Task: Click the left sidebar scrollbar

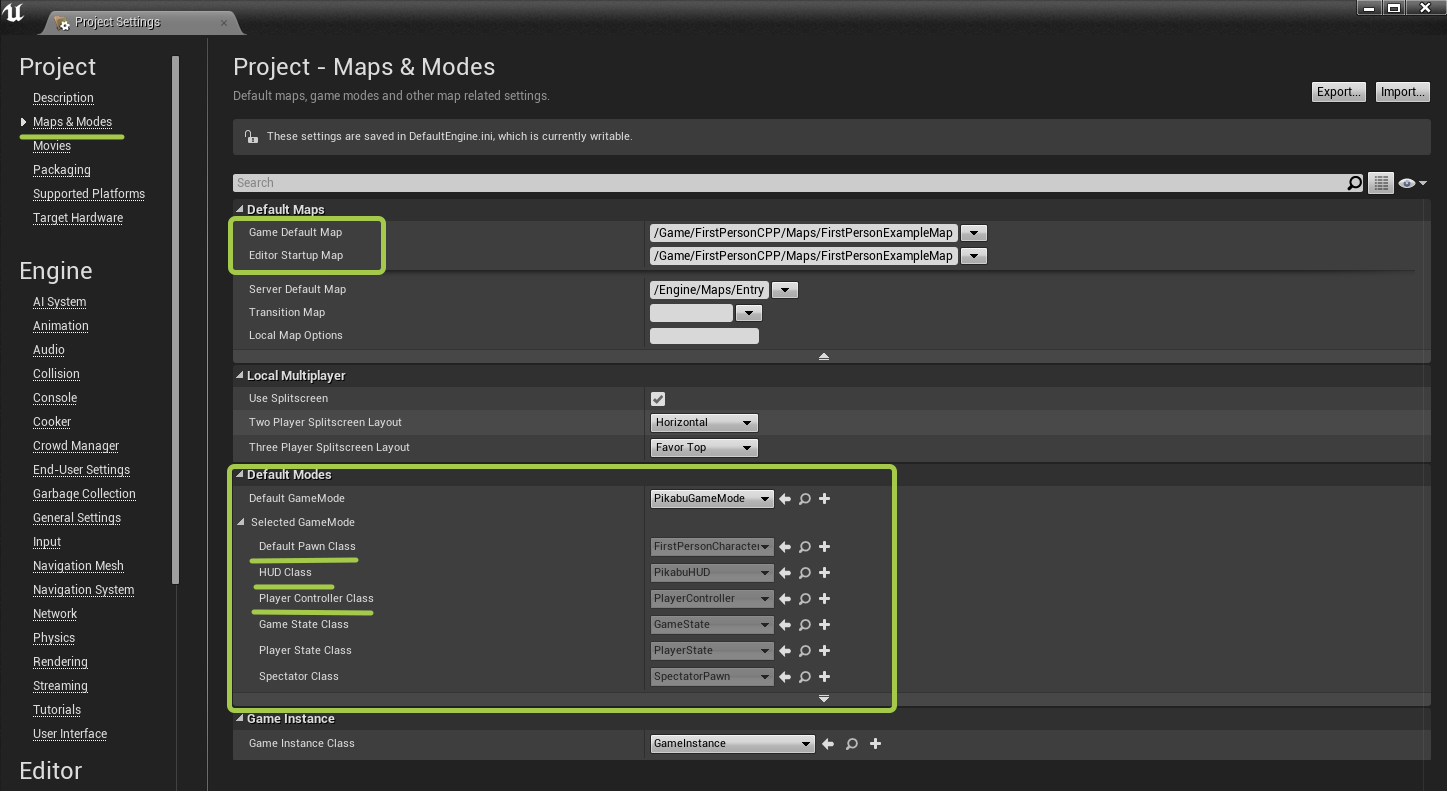Action: pos(175,320)
